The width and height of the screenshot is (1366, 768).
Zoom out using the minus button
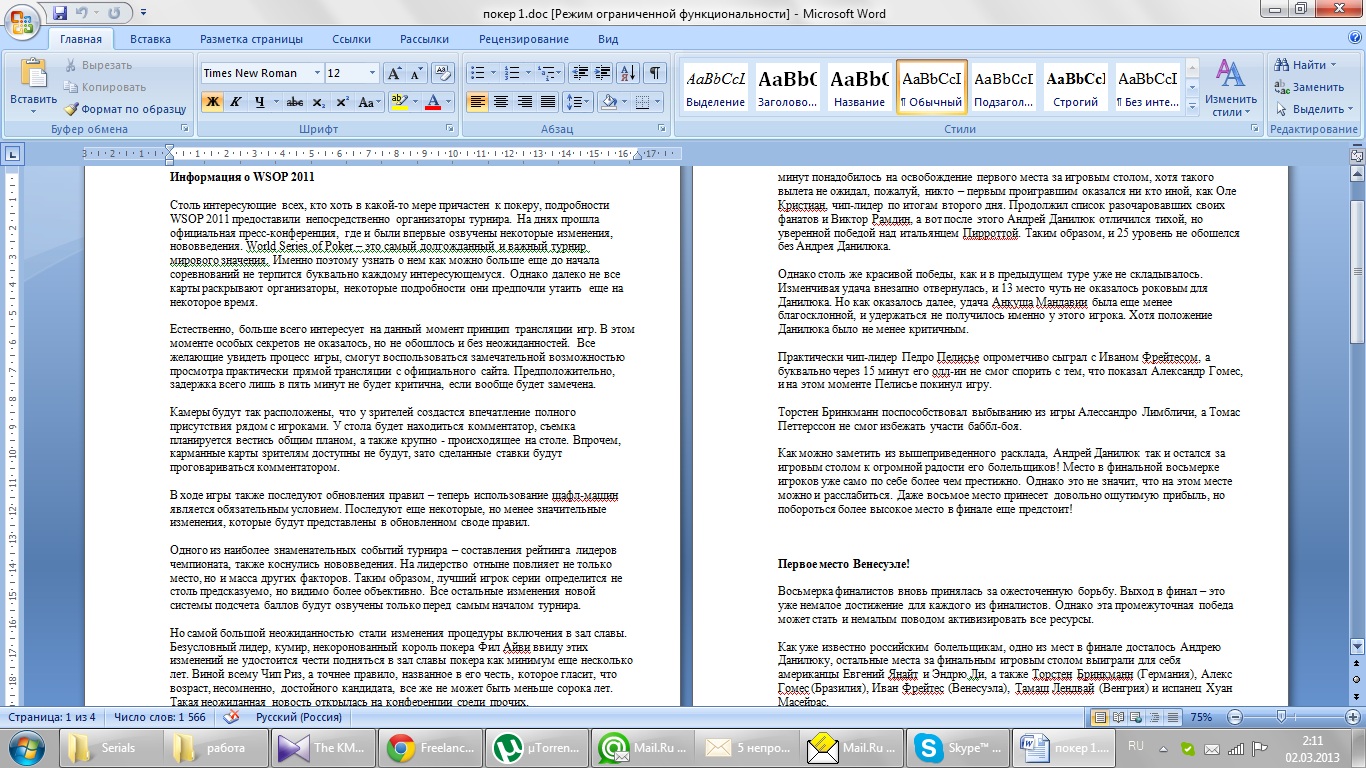click(x=1234, y=717)
